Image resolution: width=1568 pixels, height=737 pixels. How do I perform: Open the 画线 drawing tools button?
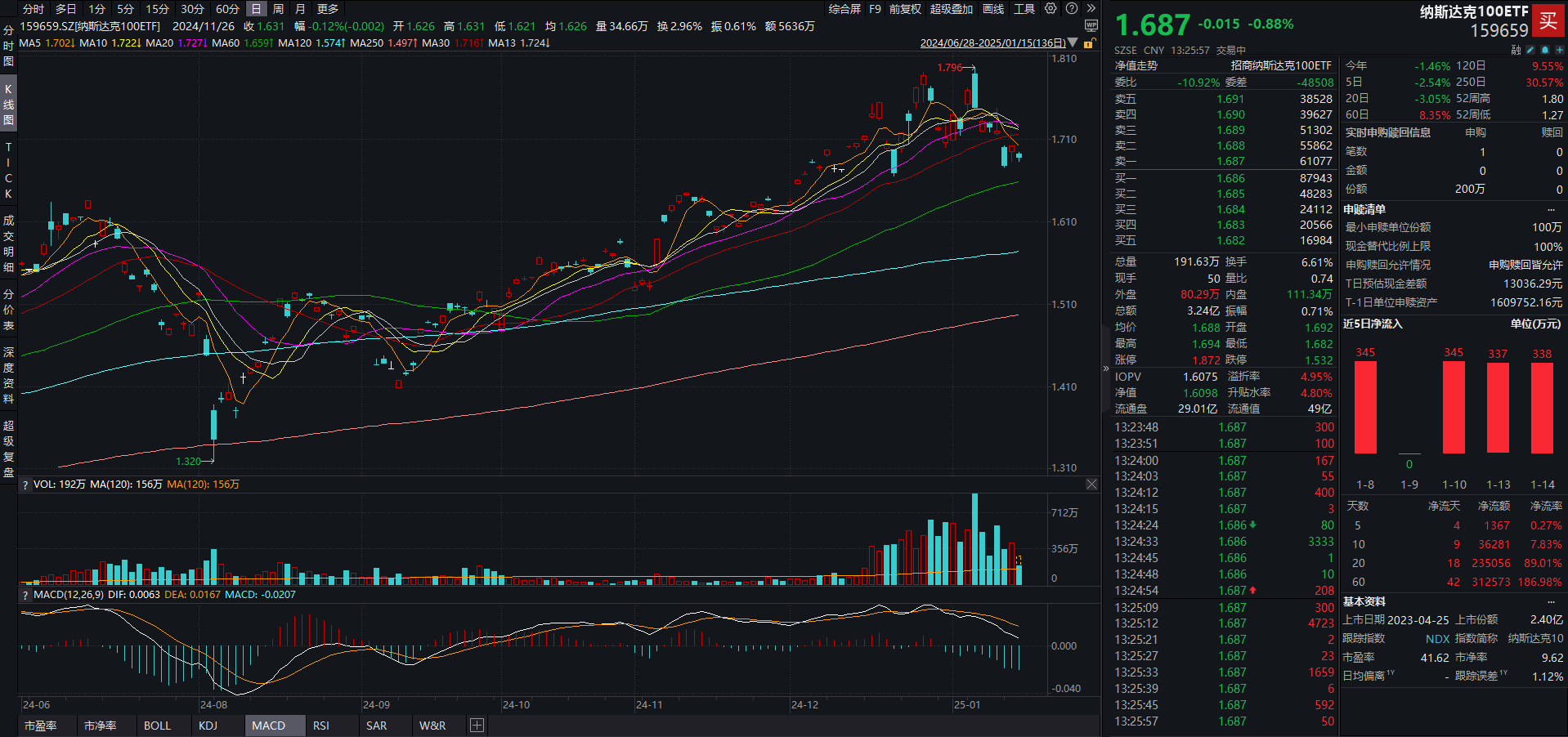click(x=993, y=9)
